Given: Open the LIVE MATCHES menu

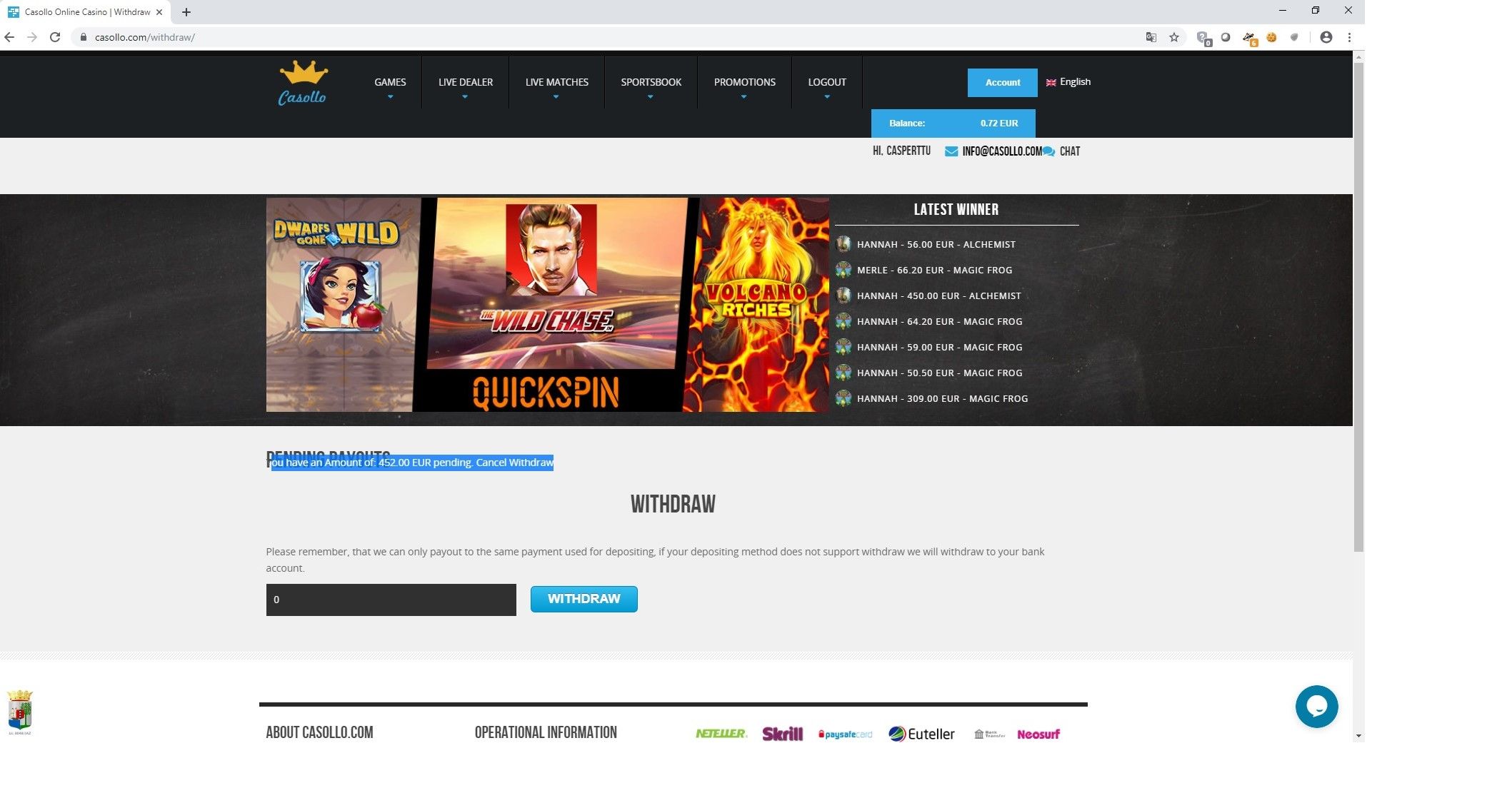Looking at the screenshot, I should coord(557,83).
